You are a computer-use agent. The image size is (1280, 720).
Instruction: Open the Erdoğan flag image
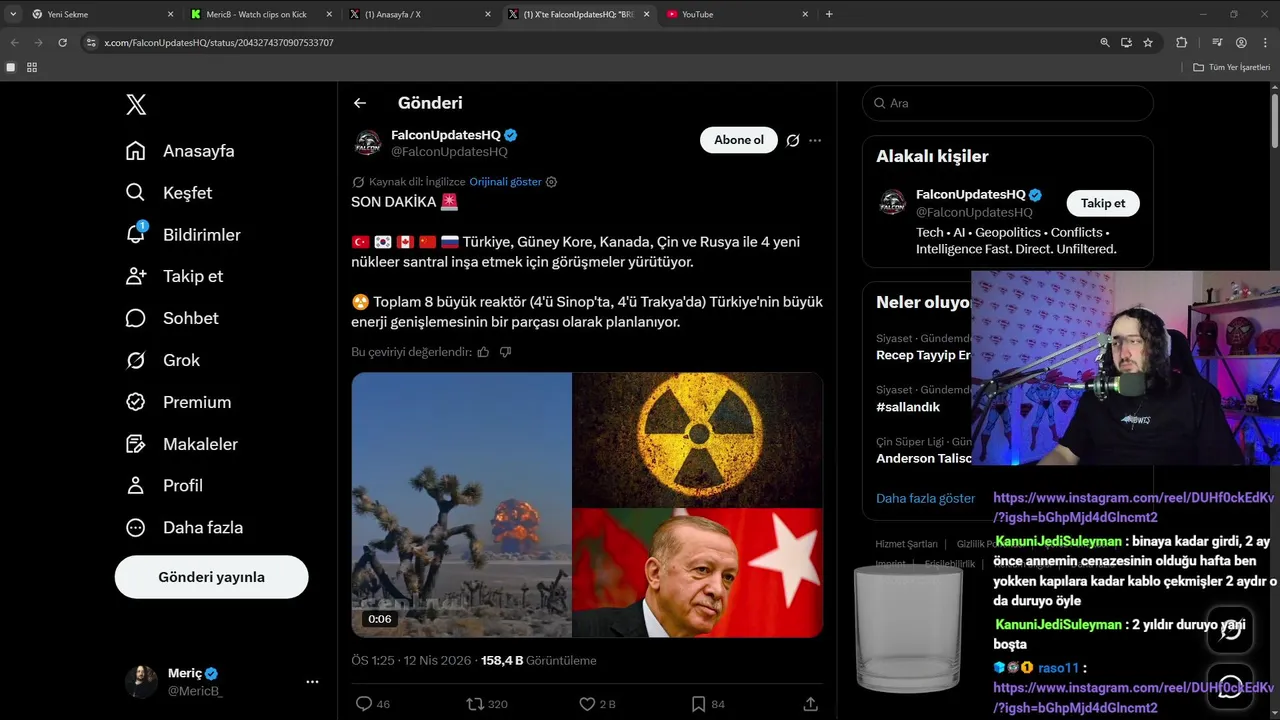click(x=698, y=573)
